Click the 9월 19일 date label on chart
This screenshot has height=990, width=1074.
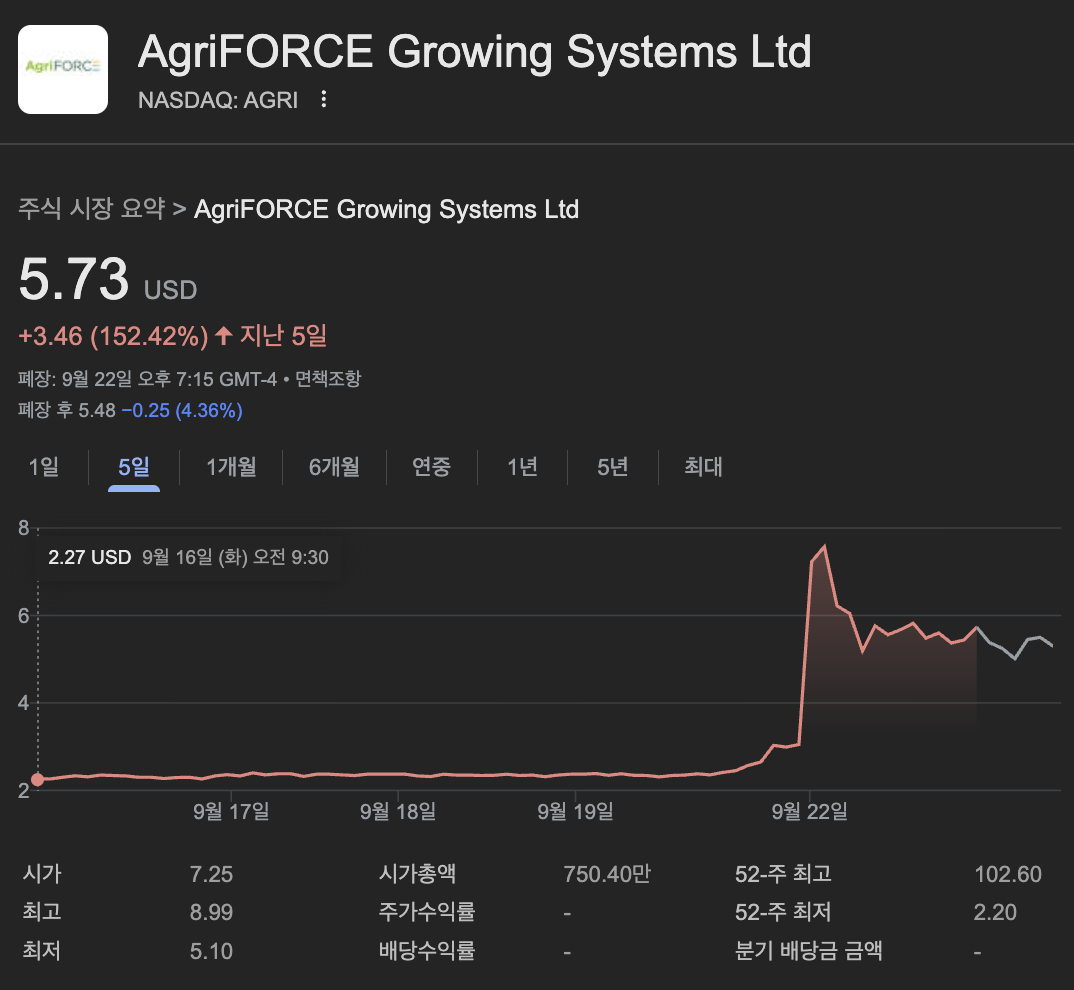[575, 812]
